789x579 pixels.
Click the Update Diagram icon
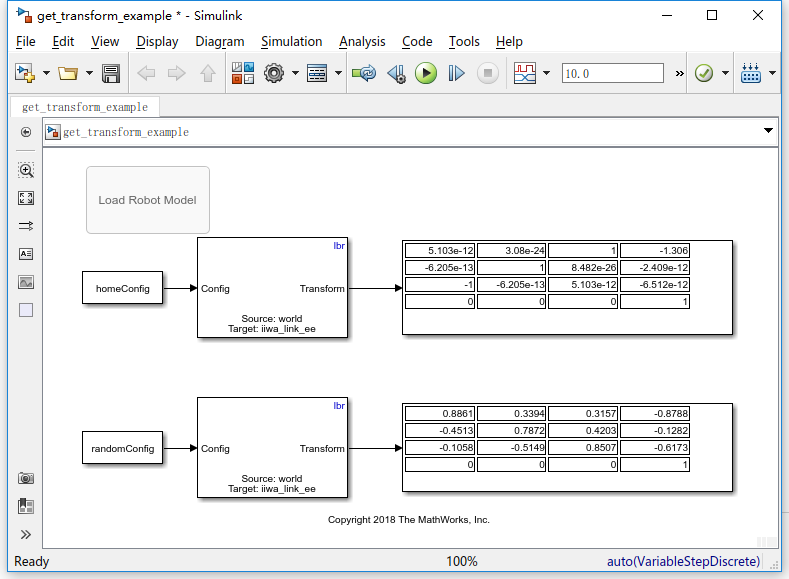(x=364, y=73)
